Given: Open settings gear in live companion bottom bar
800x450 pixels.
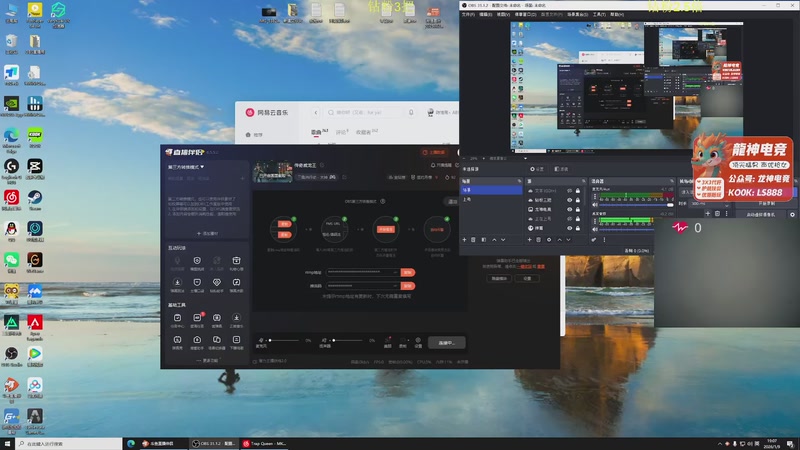Looking at the screenshot, I should pos(418,340).
